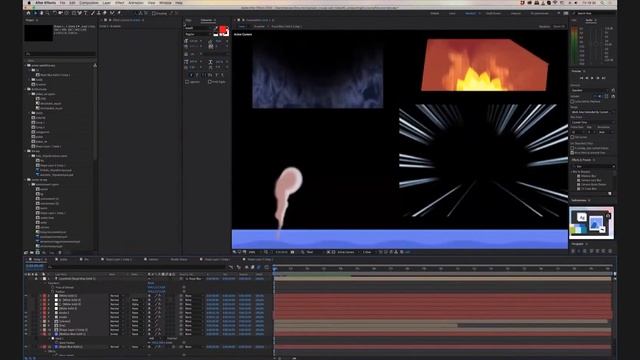
Task: Open the Animation menu
Action: tap(136, 3)
